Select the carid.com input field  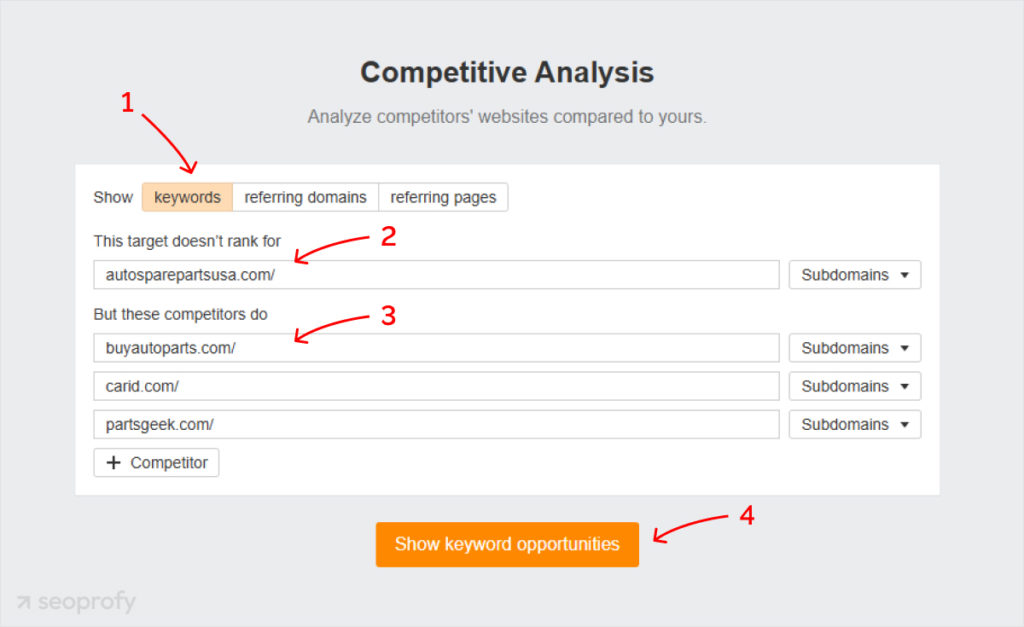point(435,386)
